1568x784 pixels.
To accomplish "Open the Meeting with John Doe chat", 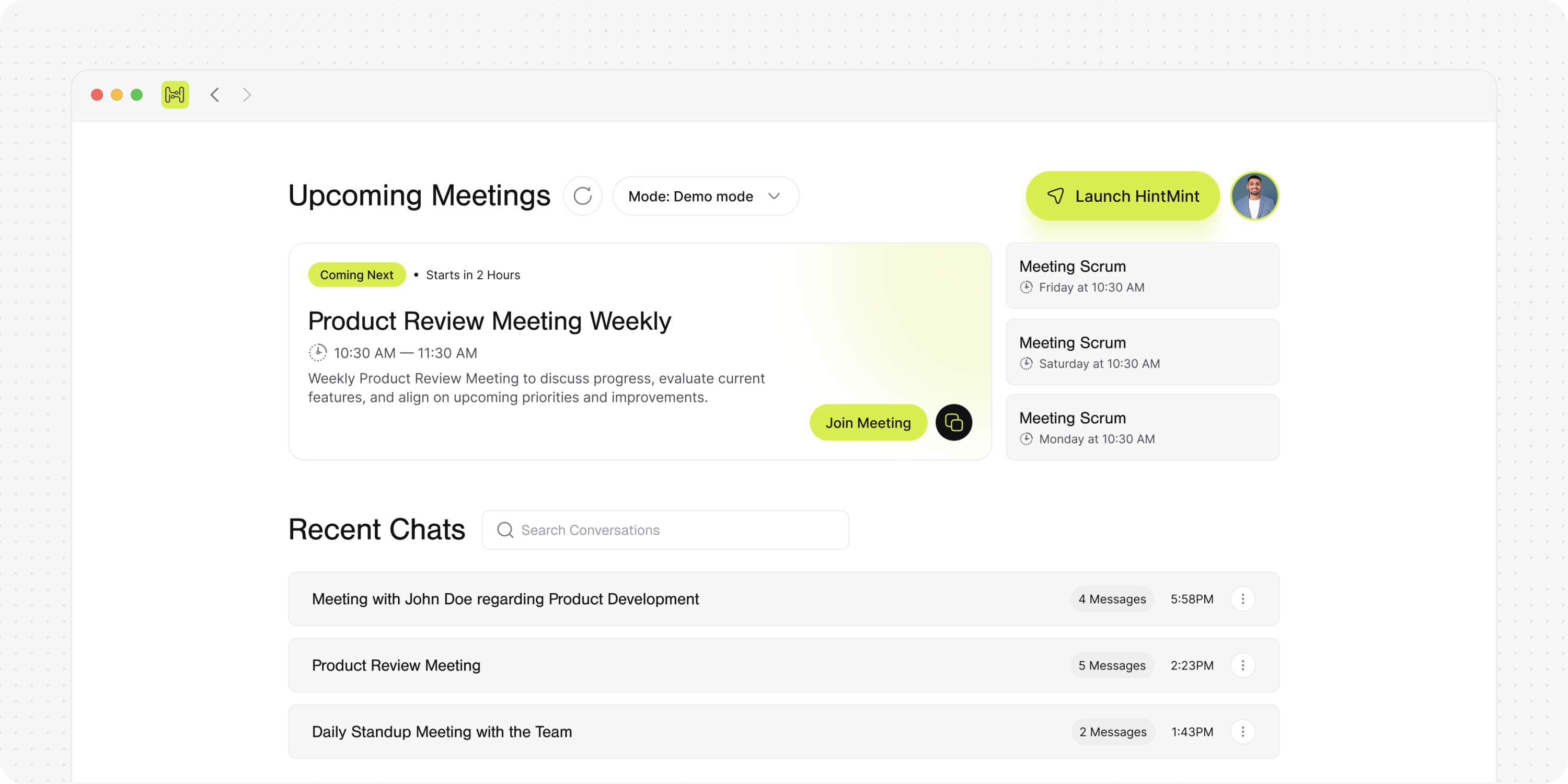I will [783, 599].
